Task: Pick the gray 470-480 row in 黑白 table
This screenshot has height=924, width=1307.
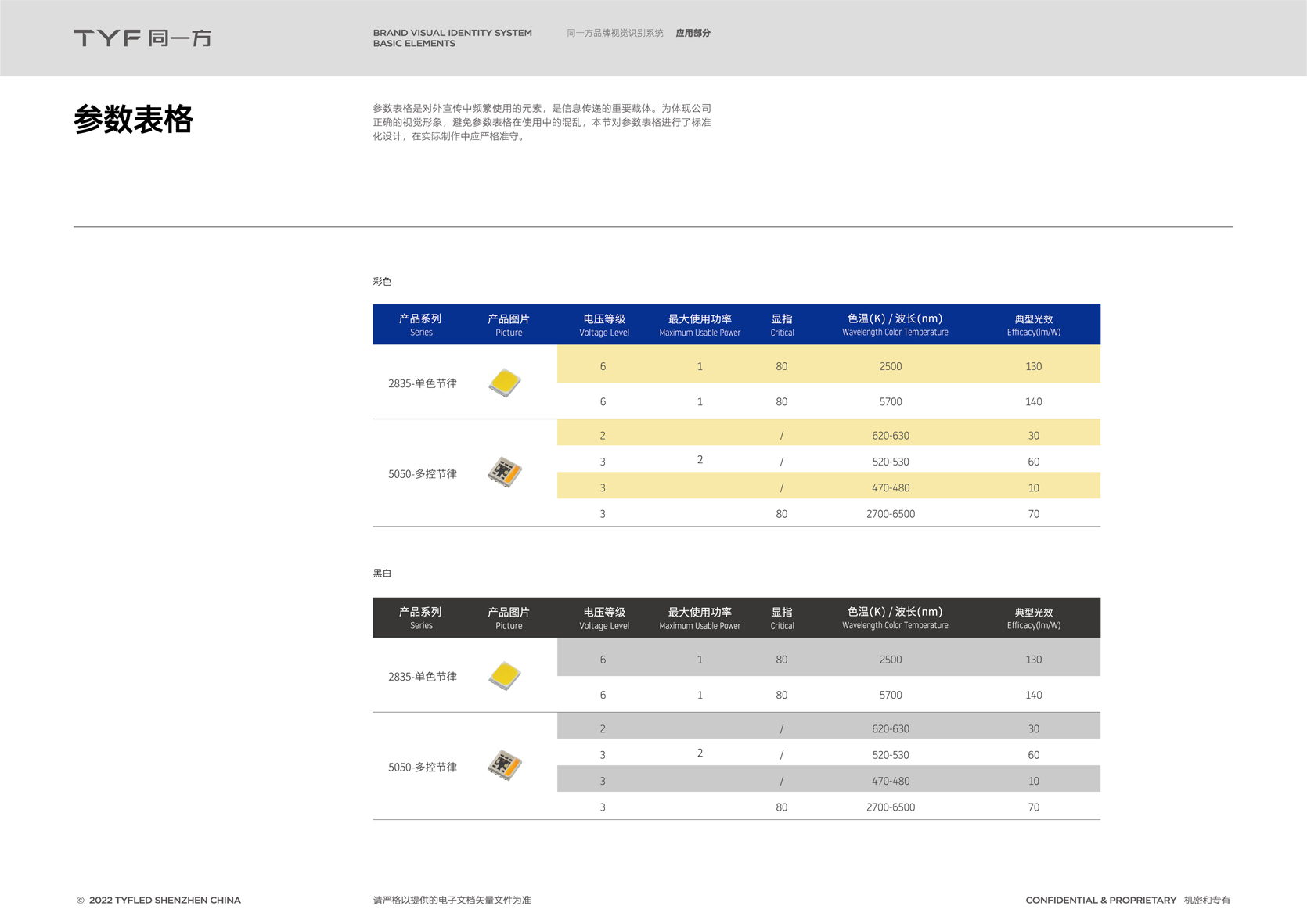Action: [x=890, y=781]
